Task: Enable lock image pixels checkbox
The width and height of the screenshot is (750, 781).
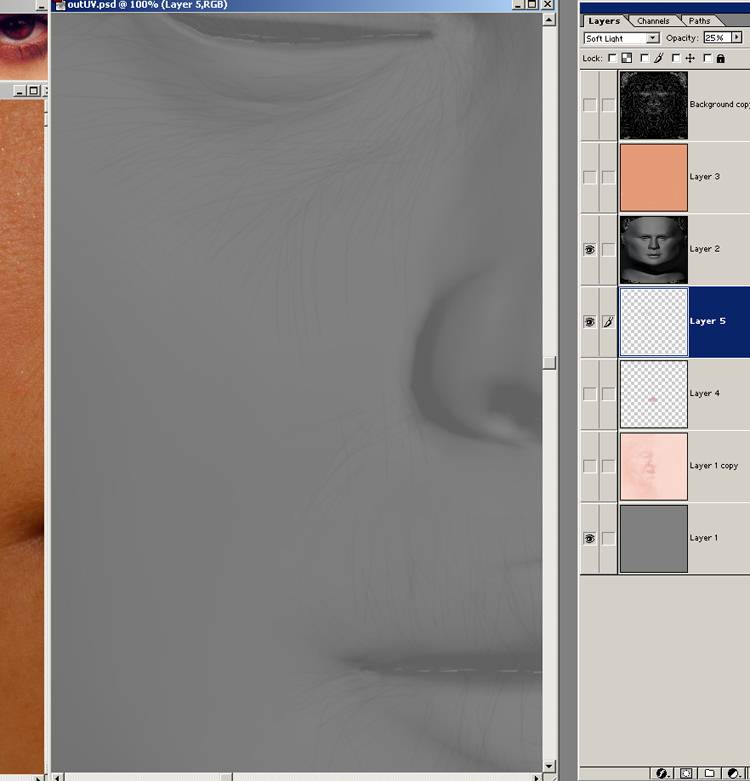Action: click(x=643, y=59)
